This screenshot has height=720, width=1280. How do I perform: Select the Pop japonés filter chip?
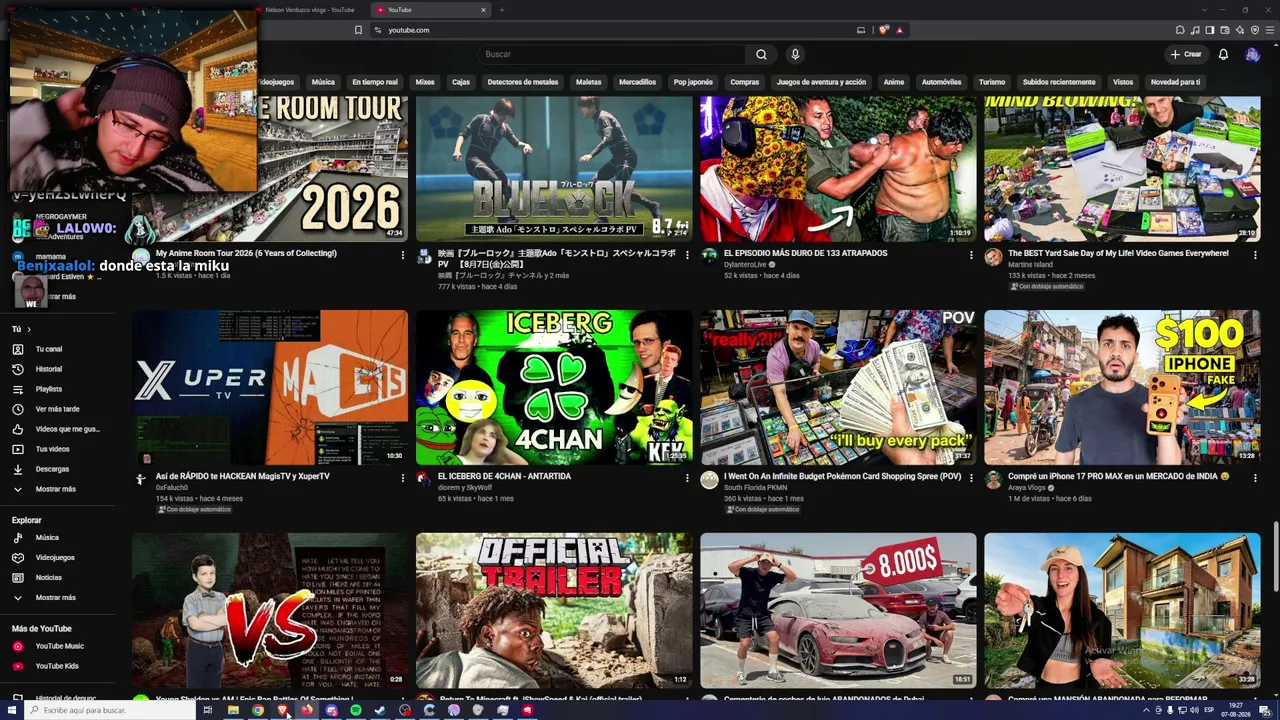693,82
